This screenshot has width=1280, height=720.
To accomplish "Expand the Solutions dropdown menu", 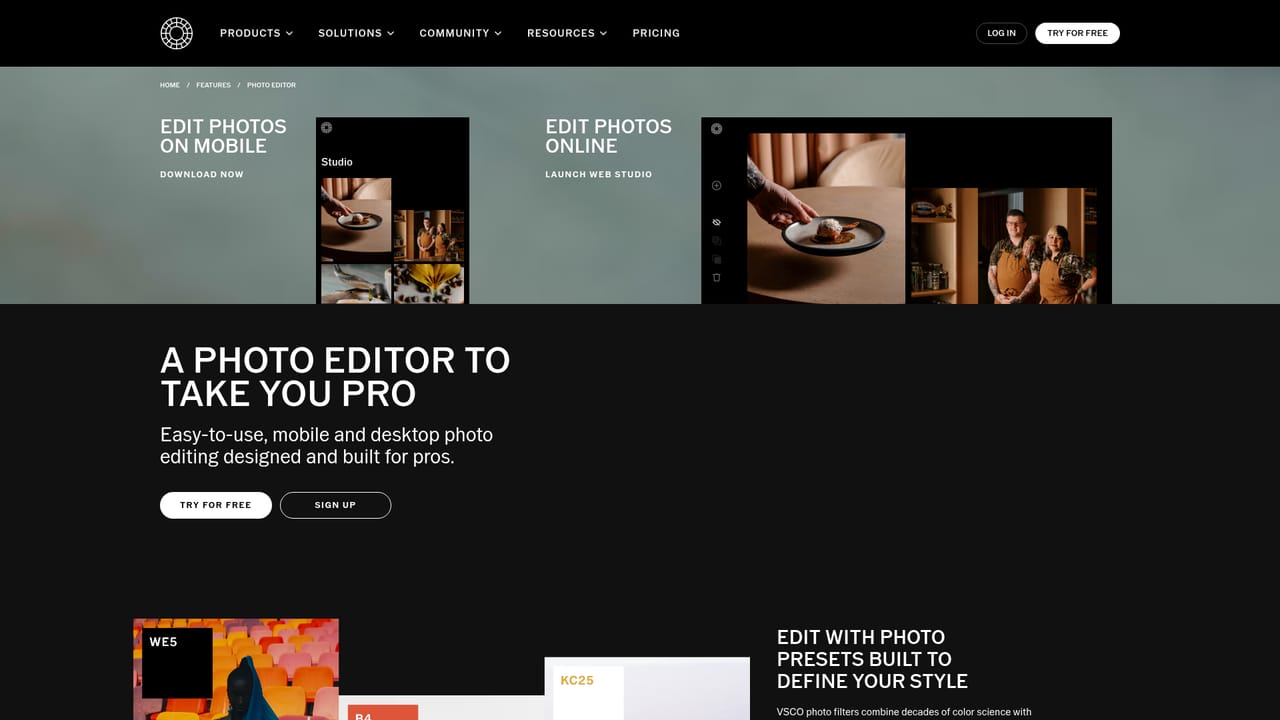I will pyautogui.click(x=356, y=33).
